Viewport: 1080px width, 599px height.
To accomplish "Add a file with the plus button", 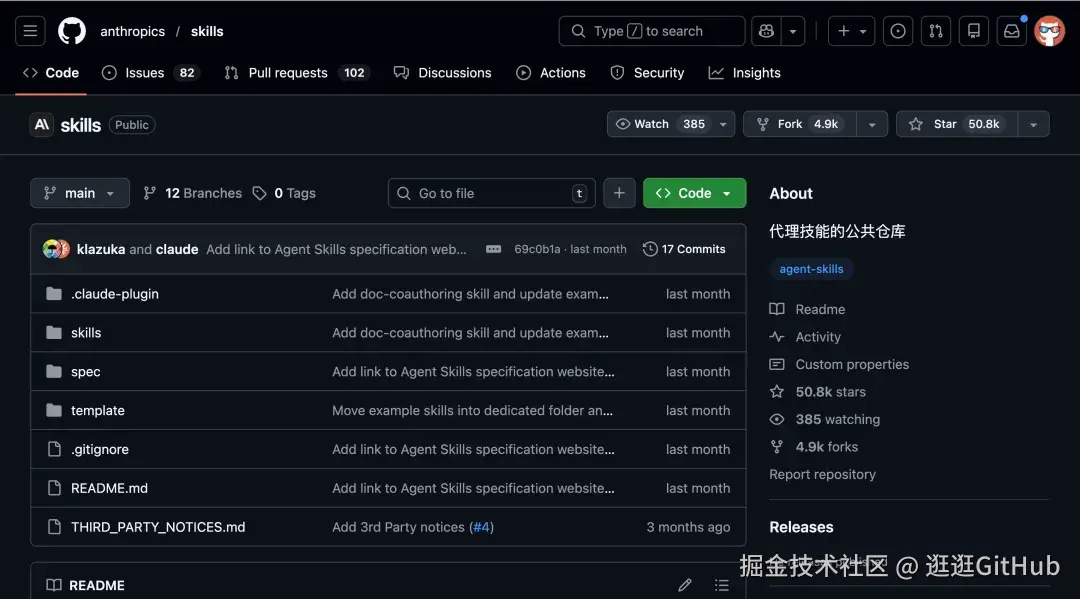I will click(619, 193).
